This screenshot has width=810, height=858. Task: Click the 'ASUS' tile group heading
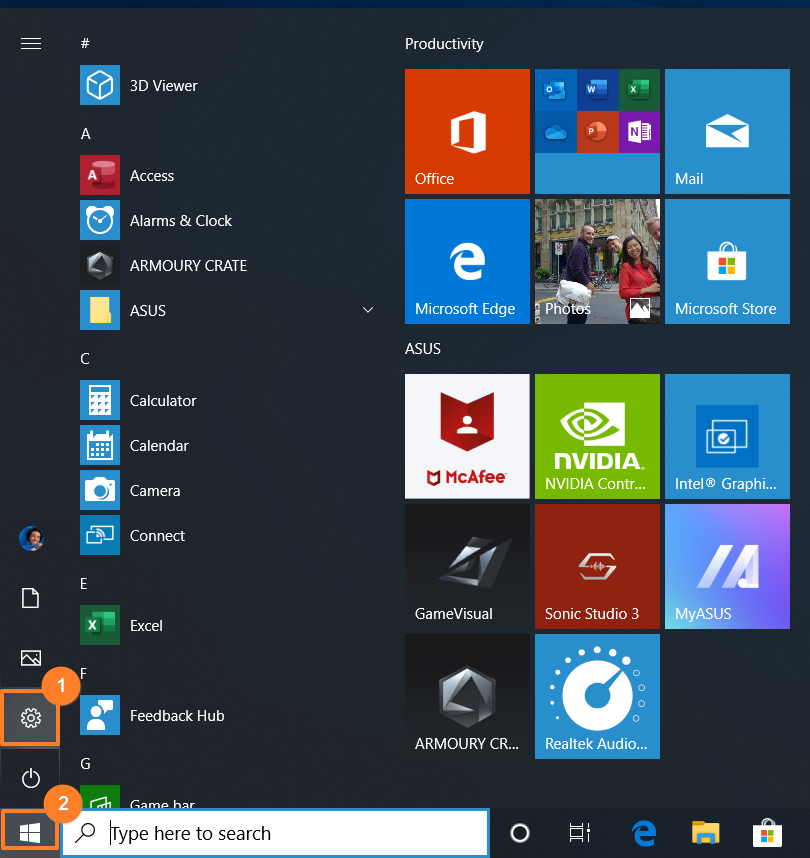[x=423, y=349]
